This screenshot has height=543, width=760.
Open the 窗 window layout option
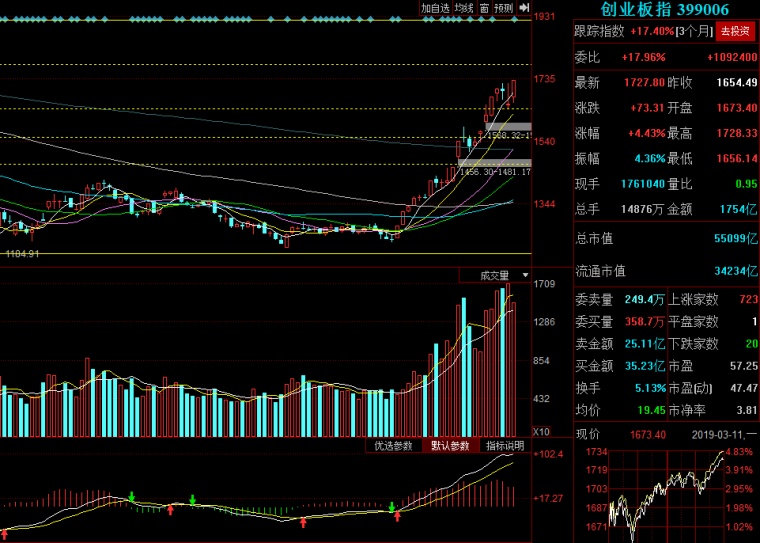point(484,8)
